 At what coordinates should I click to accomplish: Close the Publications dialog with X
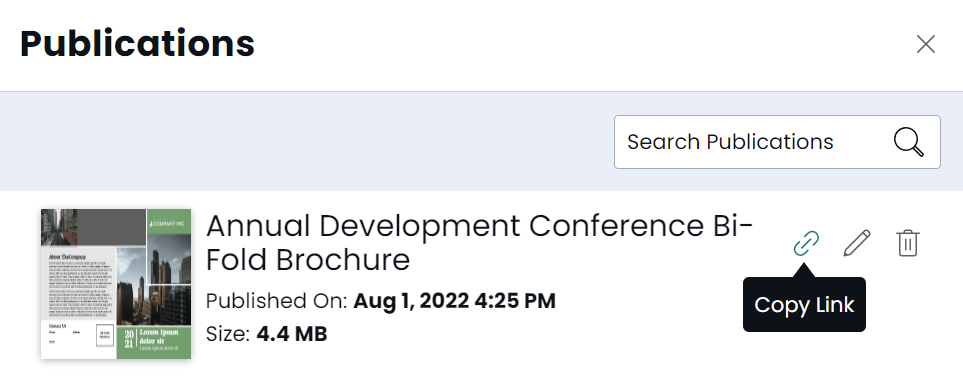coord(926,44)
